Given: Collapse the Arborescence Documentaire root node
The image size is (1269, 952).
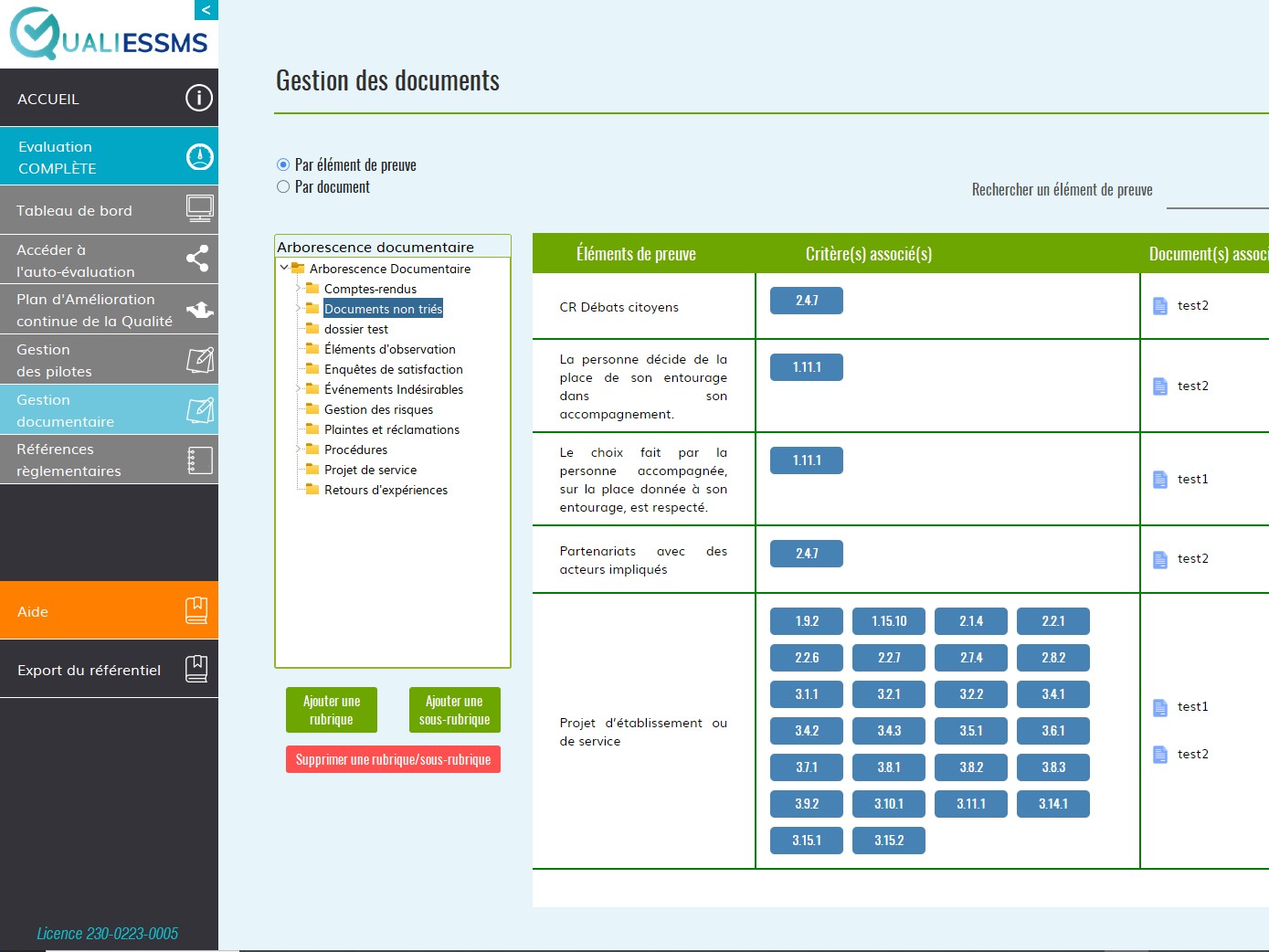Looking at the screenshot, I should [284, 269].
